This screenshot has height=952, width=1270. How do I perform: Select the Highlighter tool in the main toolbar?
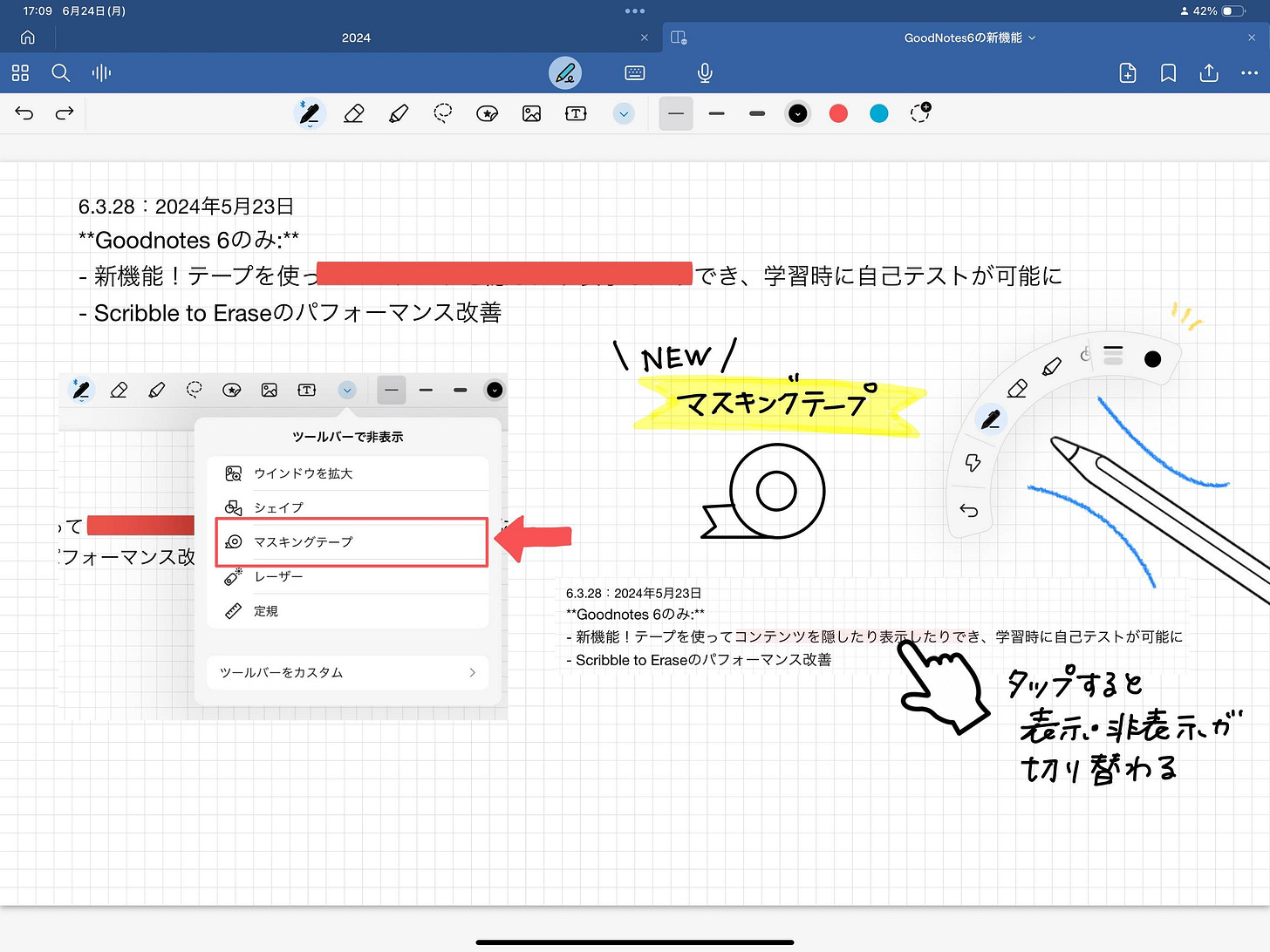click(x=399, y=113)
